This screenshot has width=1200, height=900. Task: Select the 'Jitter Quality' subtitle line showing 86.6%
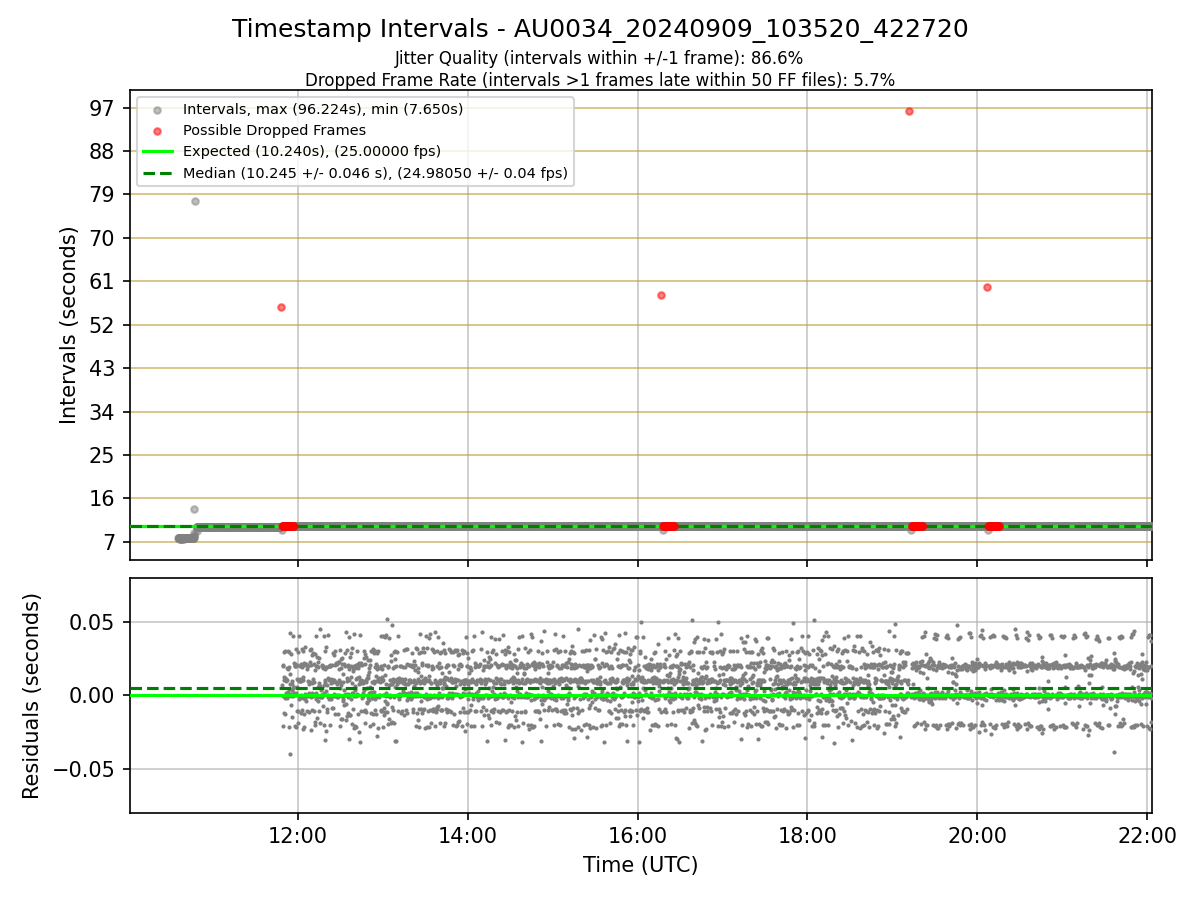click(x=599, y=59)
